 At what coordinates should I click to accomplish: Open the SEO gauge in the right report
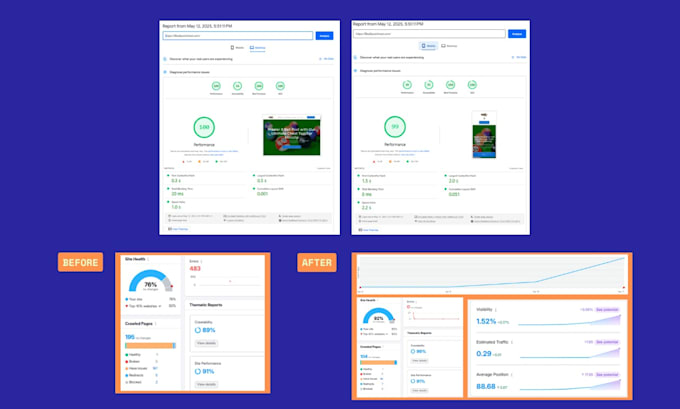tap(472, 85)
